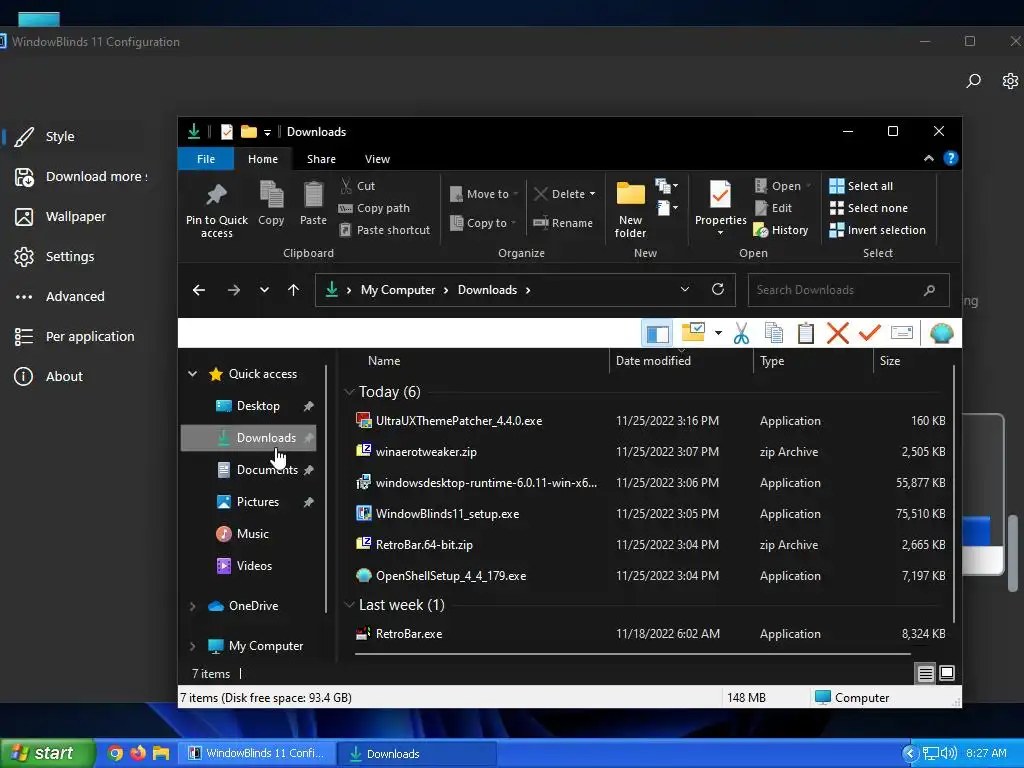Click the Rename ribbon command
The width and height of the screenshot is (1024, 768).
[x=563, y=223]
